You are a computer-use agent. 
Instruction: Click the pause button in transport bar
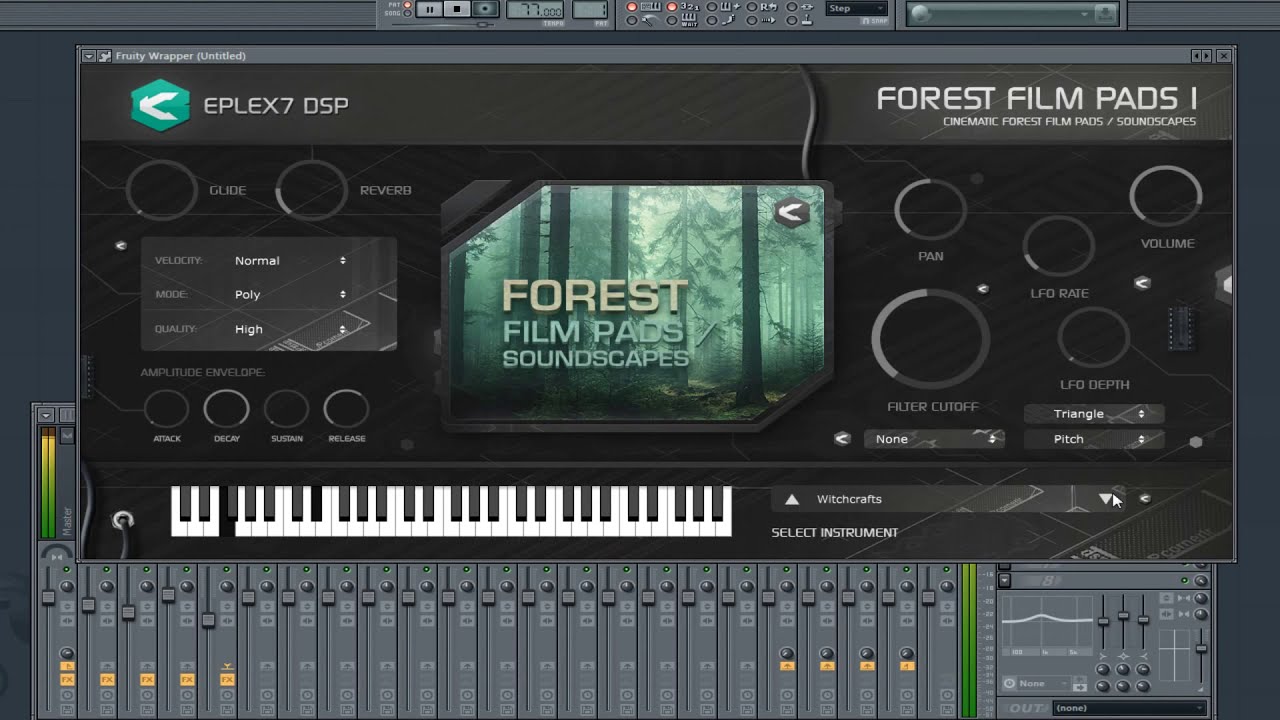(x=429, y=9)
